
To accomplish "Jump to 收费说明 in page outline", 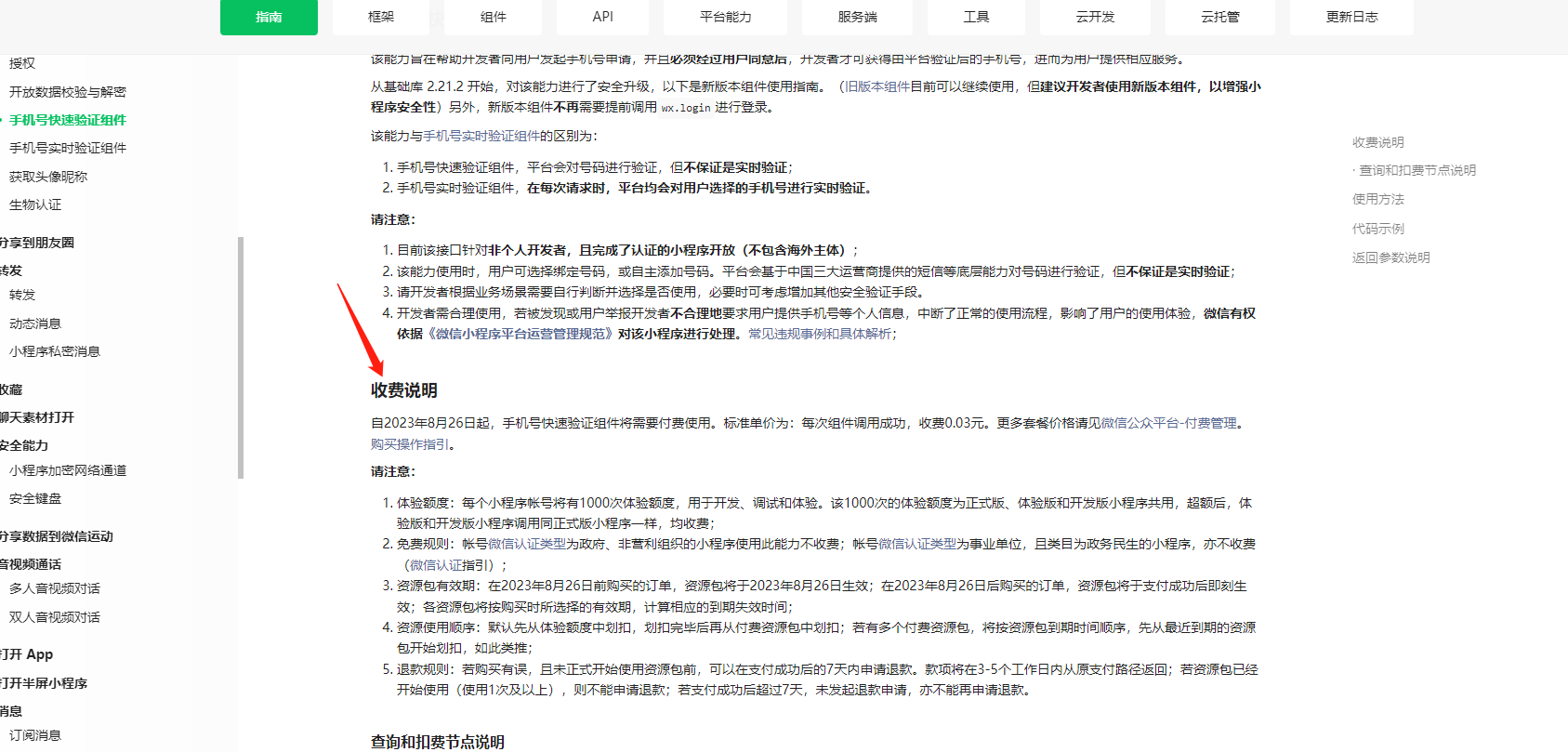I will click(x=1378, y=142).
